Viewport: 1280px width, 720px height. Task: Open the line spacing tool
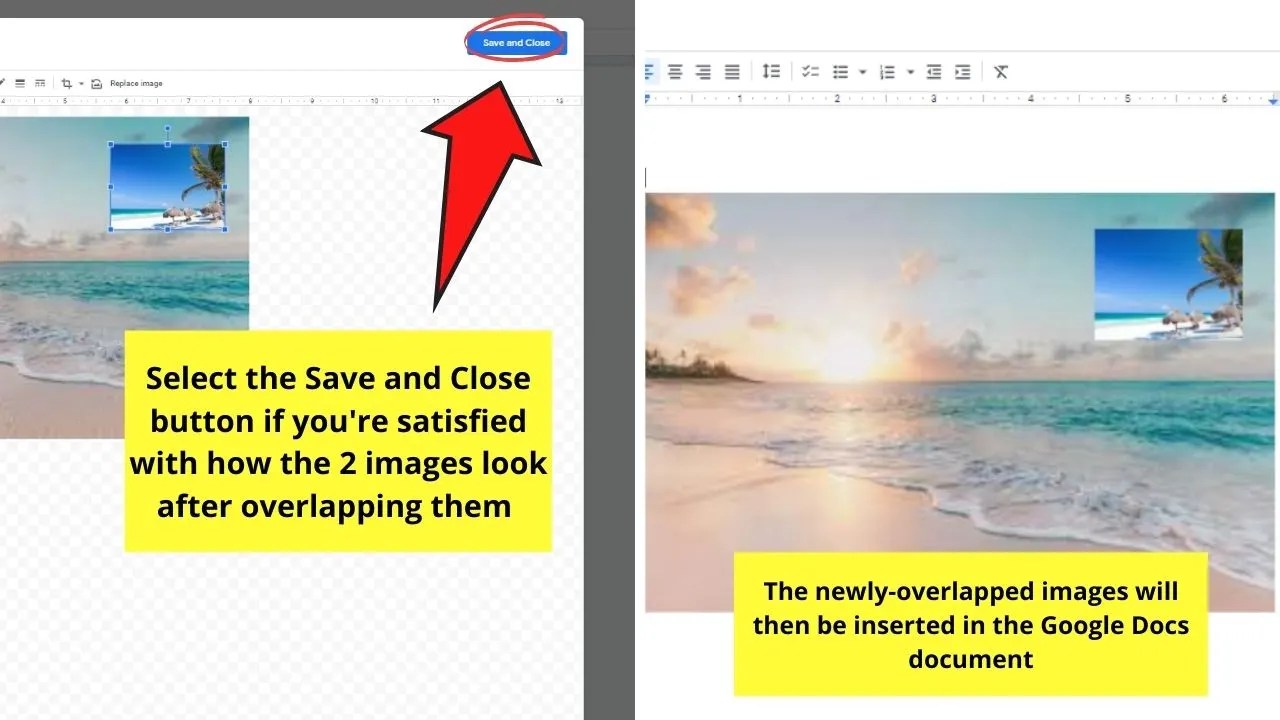pyautogui.click(x=771, y=71)
